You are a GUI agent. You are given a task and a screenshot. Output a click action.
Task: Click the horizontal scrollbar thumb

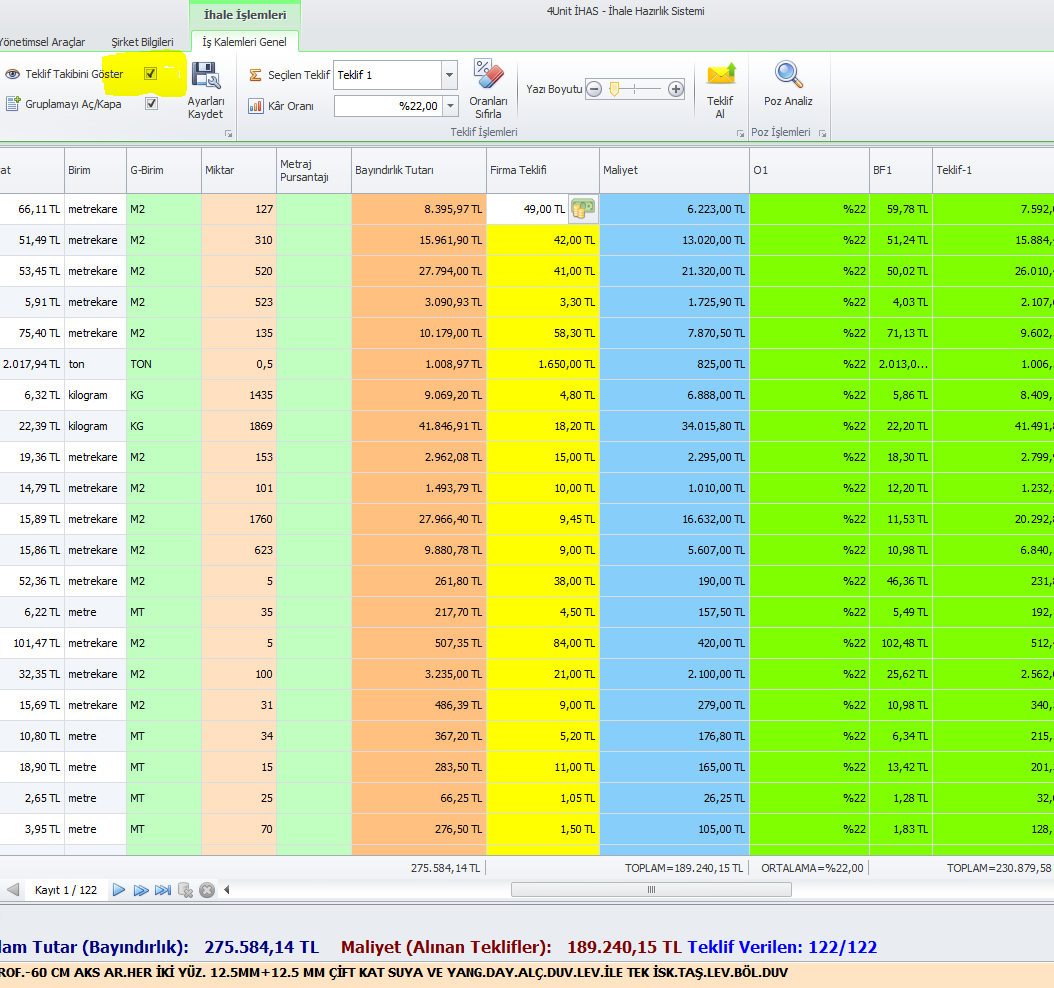click(651, 889)
